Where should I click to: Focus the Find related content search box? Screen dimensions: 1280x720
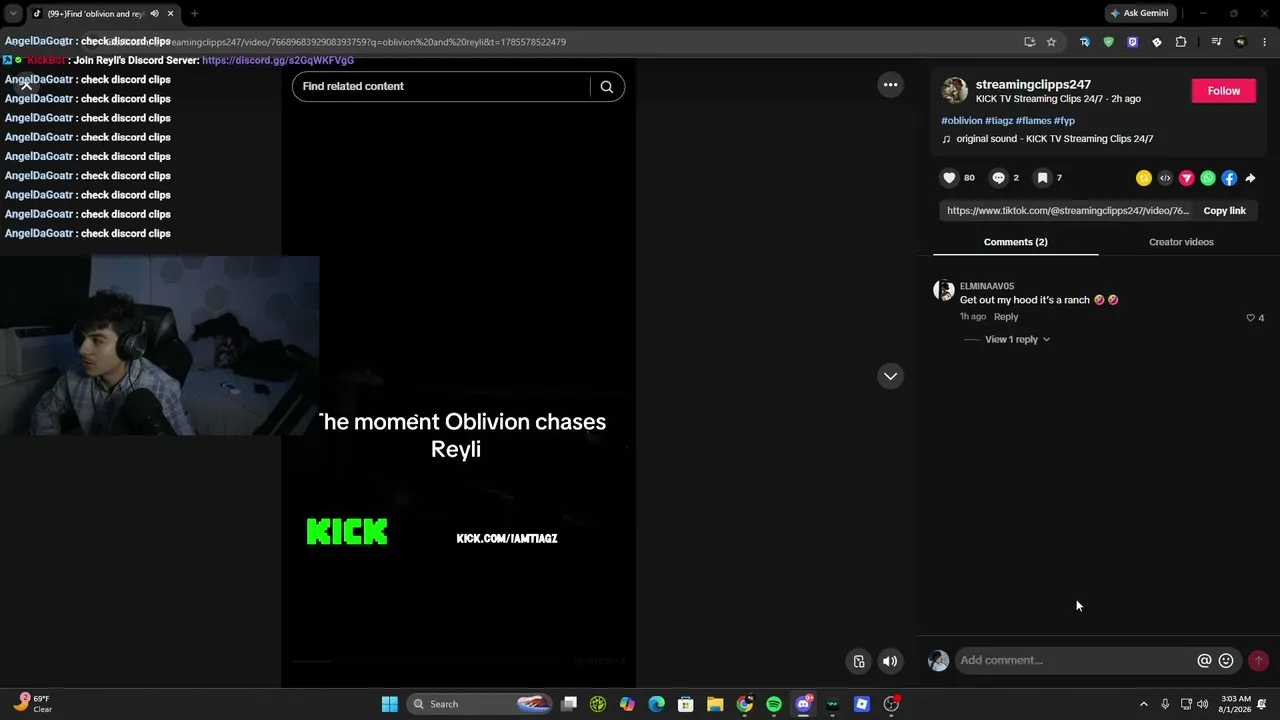tap(445, 86)
